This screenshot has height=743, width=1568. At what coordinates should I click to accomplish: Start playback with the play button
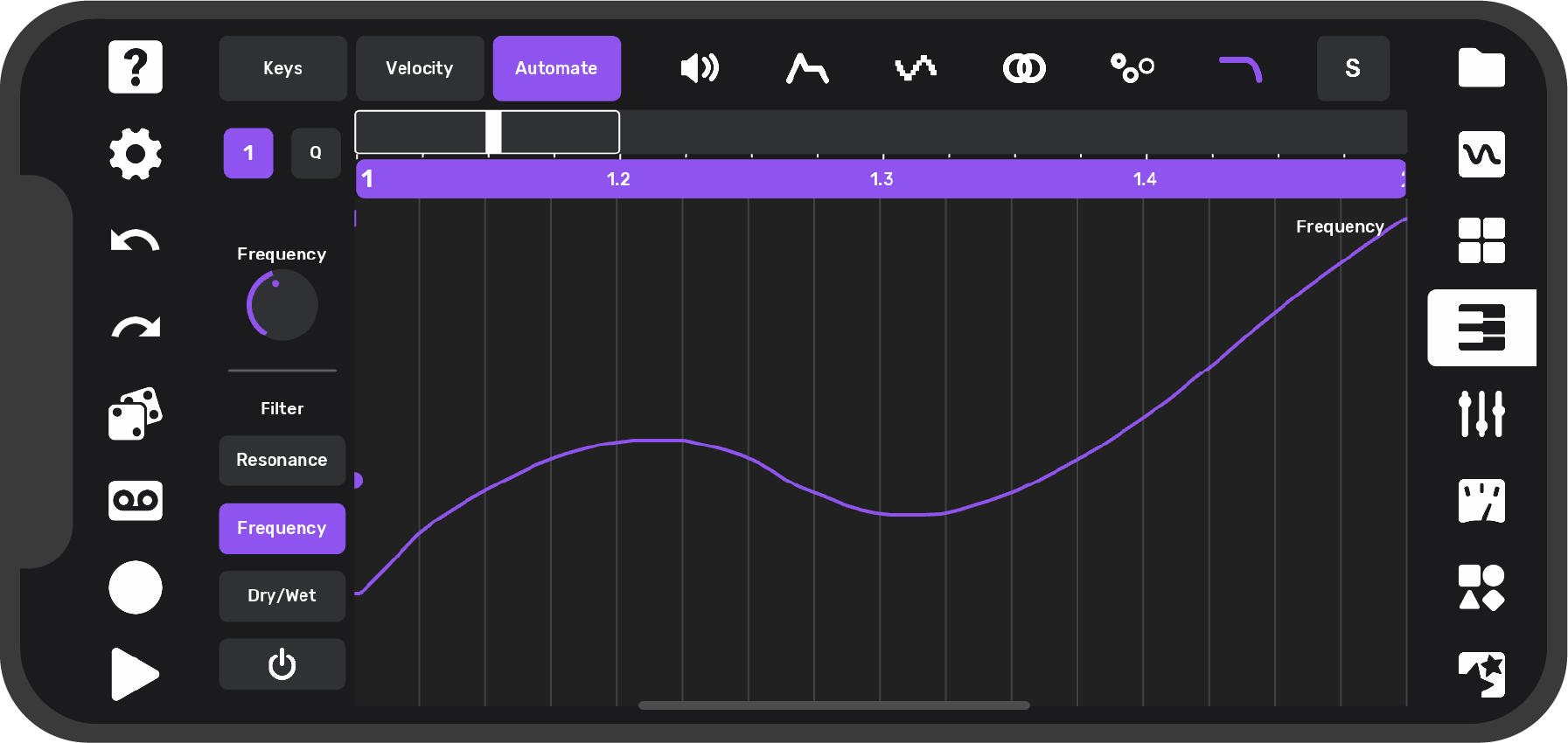pyautogui.click(x=136, y=674)
